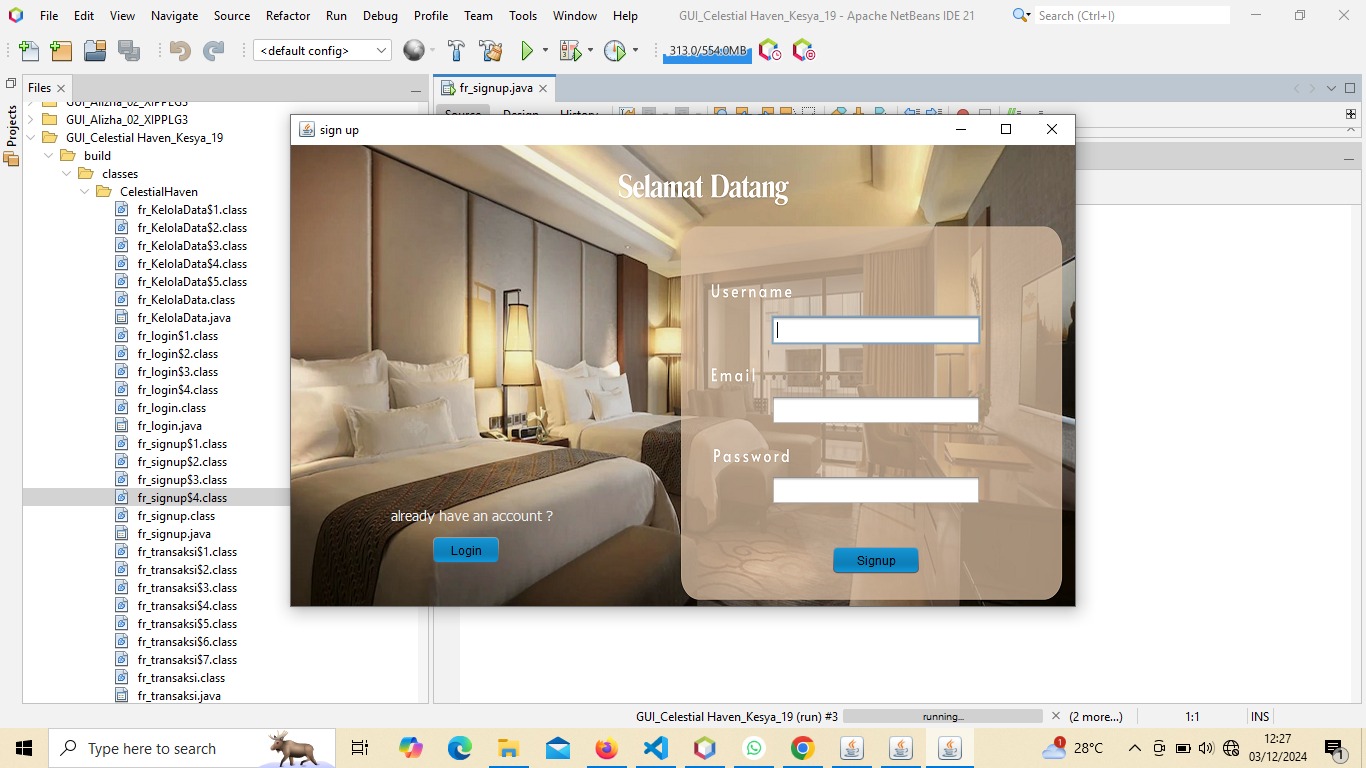Open Google Chrome from the taskbar
Viewport: 1366px width, 768px height.
tap(802, 748)
